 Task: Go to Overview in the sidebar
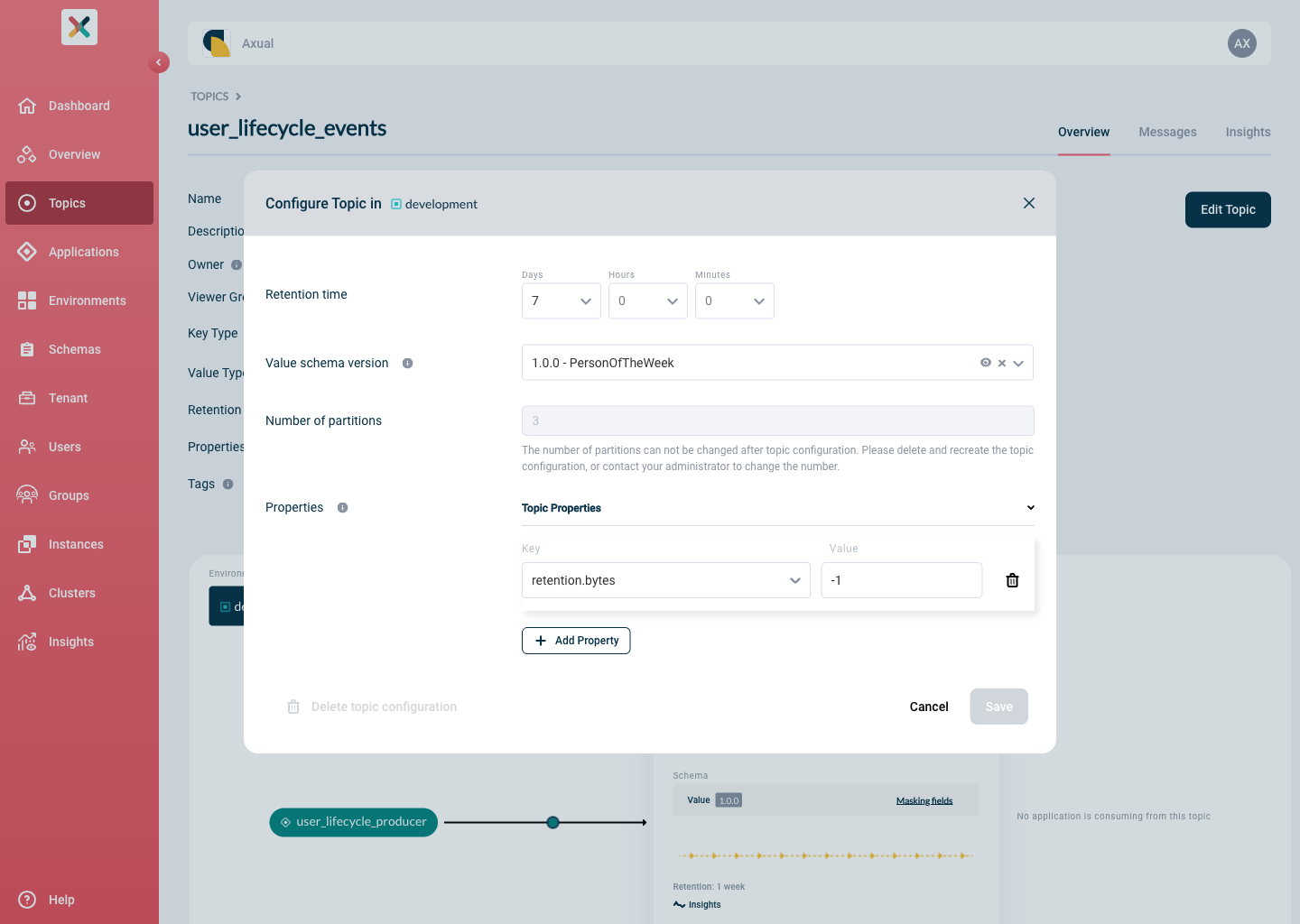pos(79,154)
